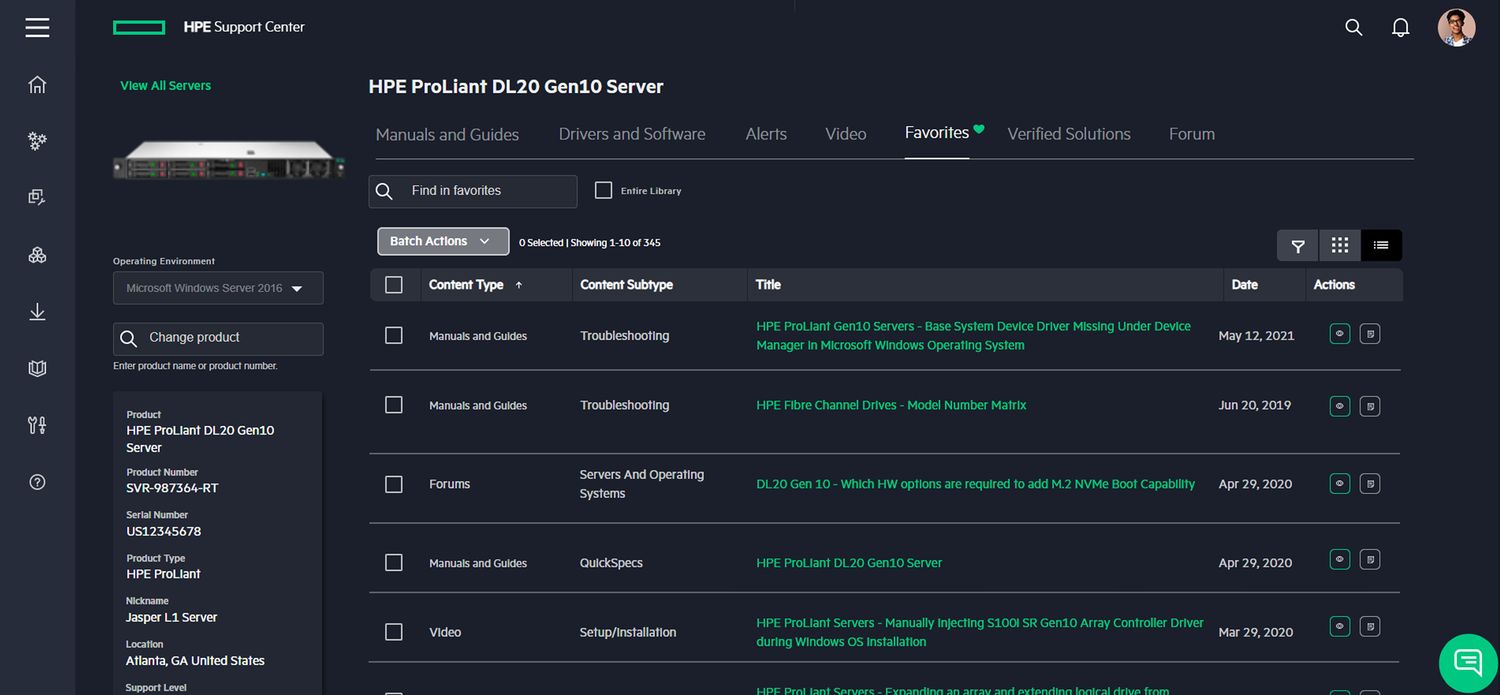Go to Home in the sidebar
This screenshot has height=695, width=1500.
(x=37, y=85)
